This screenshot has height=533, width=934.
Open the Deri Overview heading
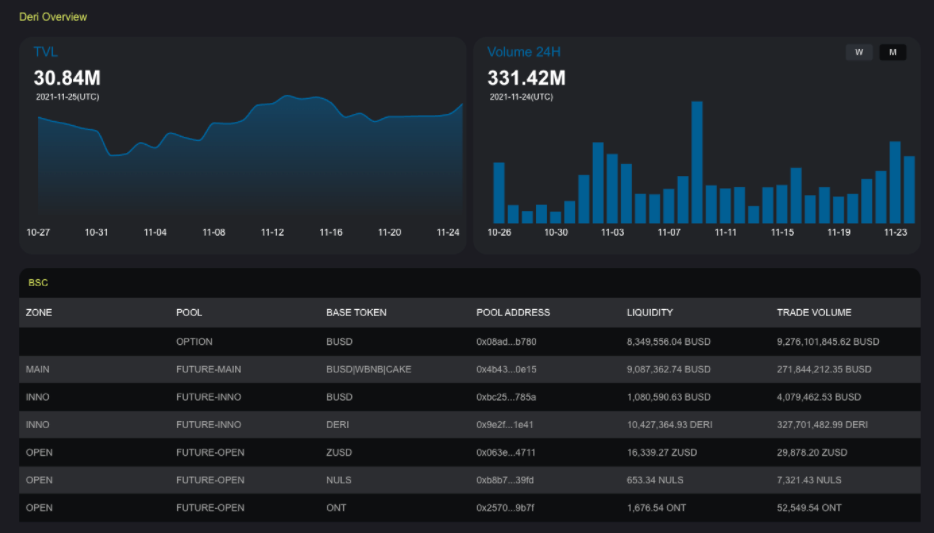[x=53, y=17]
